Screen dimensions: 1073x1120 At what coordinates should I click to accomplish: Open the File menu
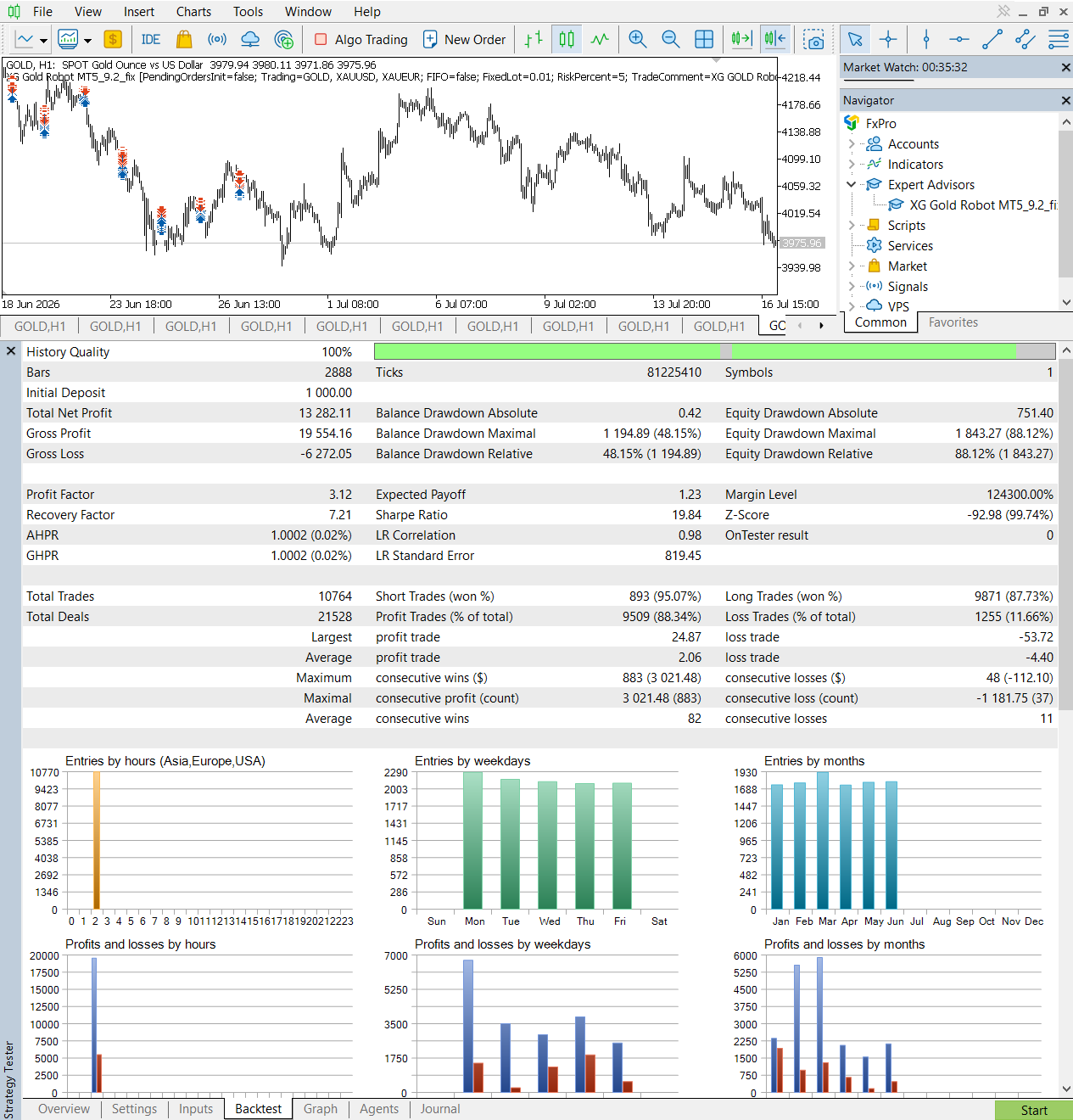42,12
